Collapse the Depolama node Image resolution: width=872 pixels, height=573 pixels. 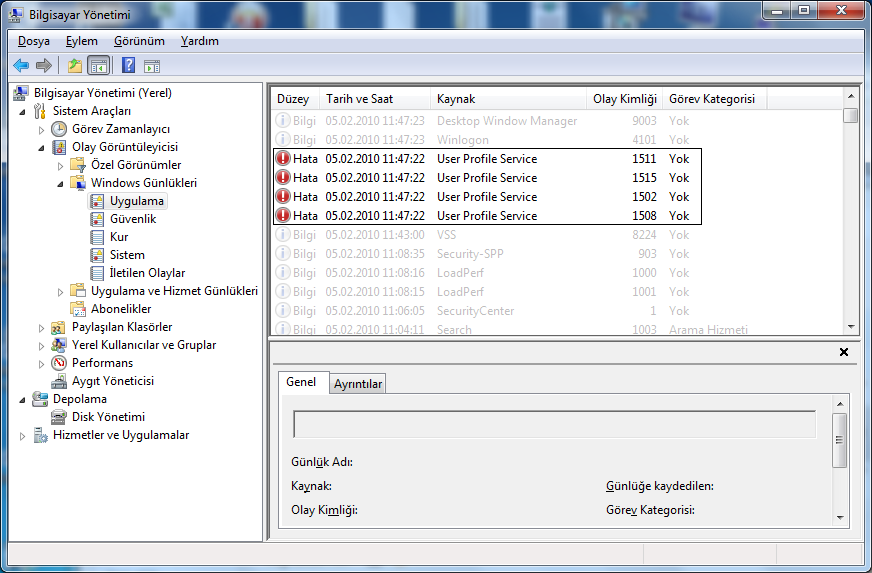(x=23, y=399)
